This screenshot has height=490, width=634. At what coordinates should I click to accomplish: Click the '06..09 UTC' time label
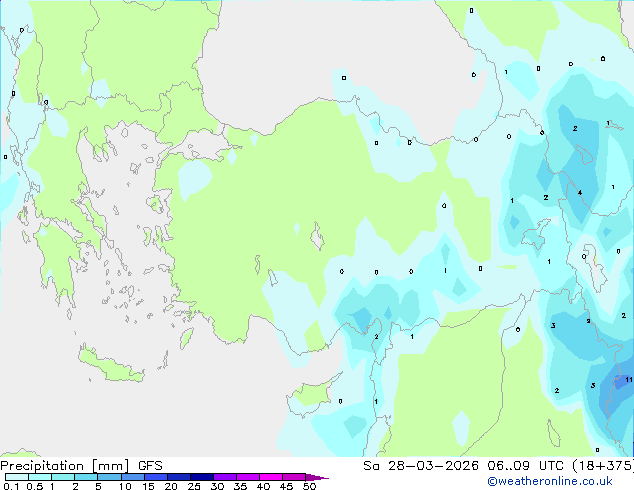click(x=526, y=466)
